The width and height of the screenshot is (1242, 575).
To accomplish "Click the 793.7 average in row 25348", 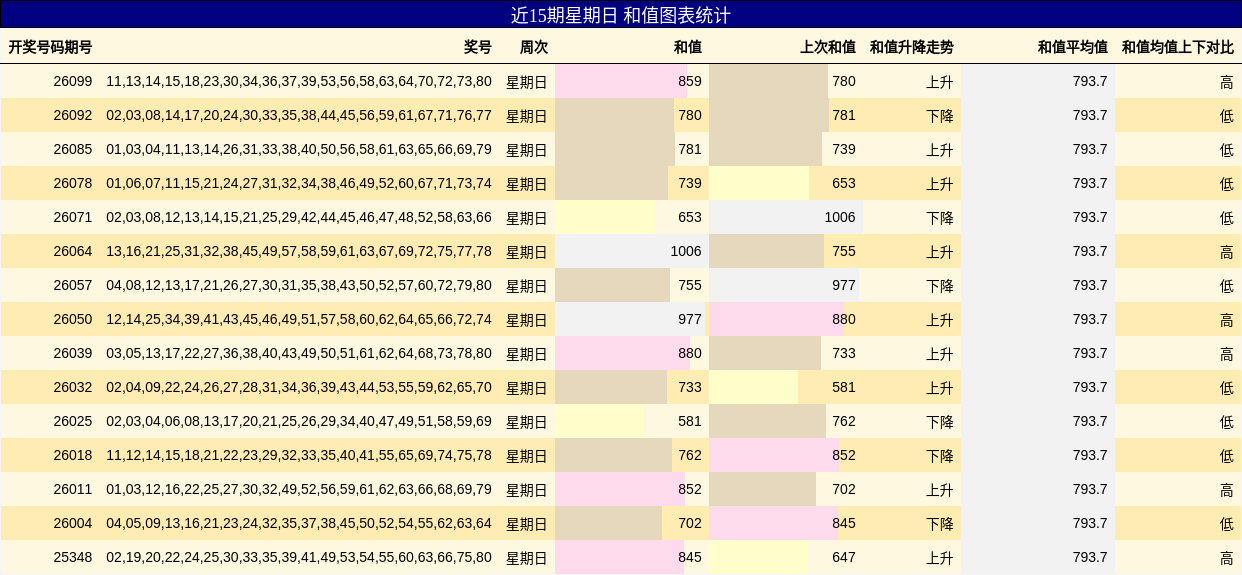I will (1090, 557).
